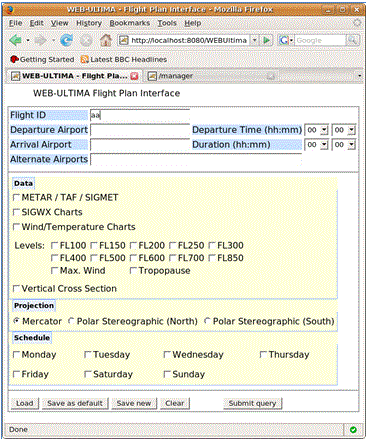Tick the SIGWX Charts checkbox
366x439 pixels.
tap(16, 212)
